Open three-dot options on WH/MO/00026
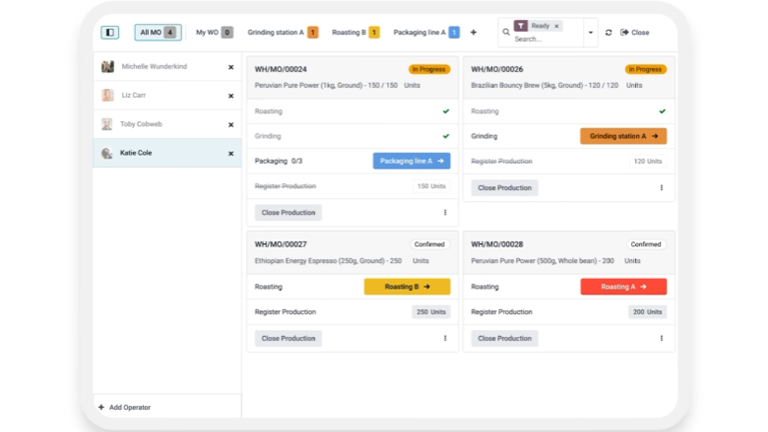Viewport: 768px width, 432px height. click(x=661, y=187)
